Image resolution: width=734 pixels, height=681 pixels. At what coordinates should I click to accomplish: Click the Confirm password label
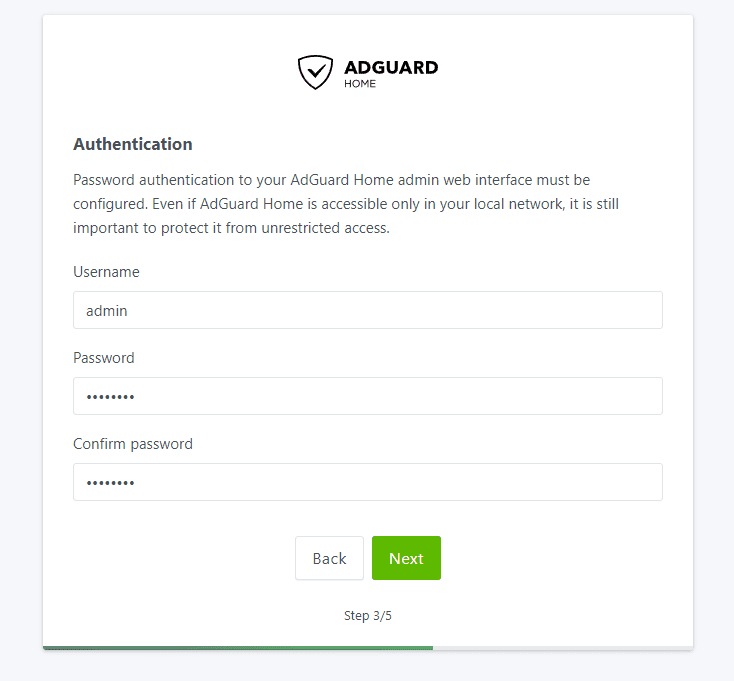(132, 444)
